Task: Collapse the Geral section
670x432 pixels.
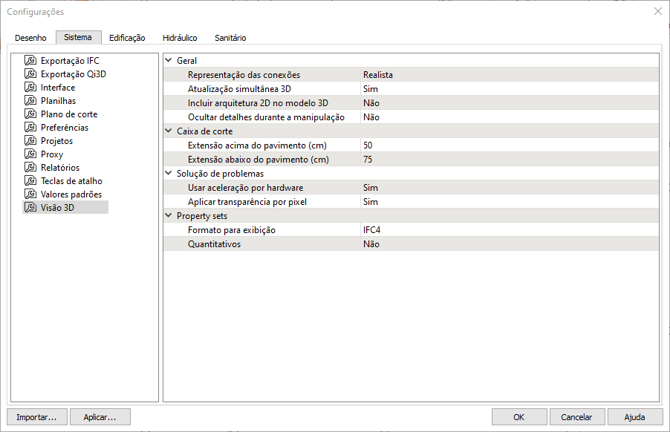Action: 168,61
